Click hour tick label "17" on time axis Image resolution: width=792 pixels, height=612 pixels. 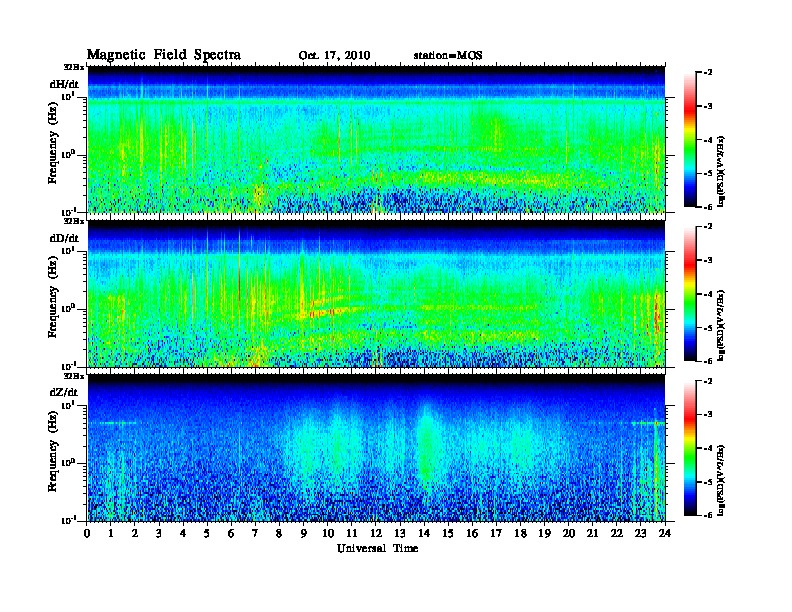click(x=497, y=534)
